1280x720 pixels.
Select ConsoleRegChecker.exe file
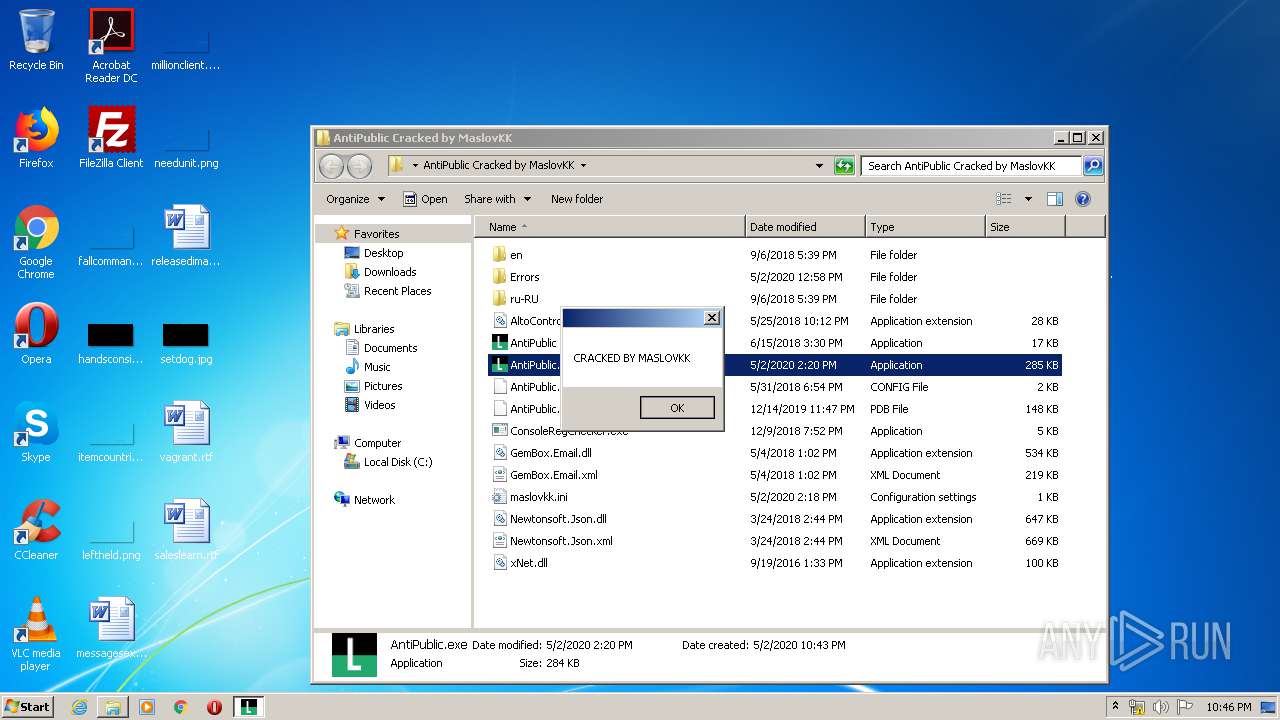775,431
